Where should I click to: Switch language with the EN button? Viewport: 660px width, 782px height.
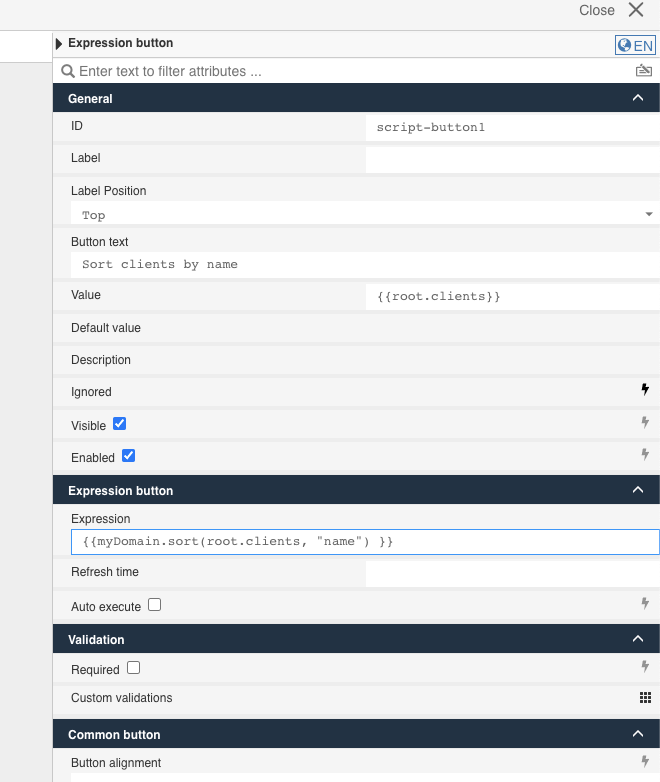[x=635, y=45]
